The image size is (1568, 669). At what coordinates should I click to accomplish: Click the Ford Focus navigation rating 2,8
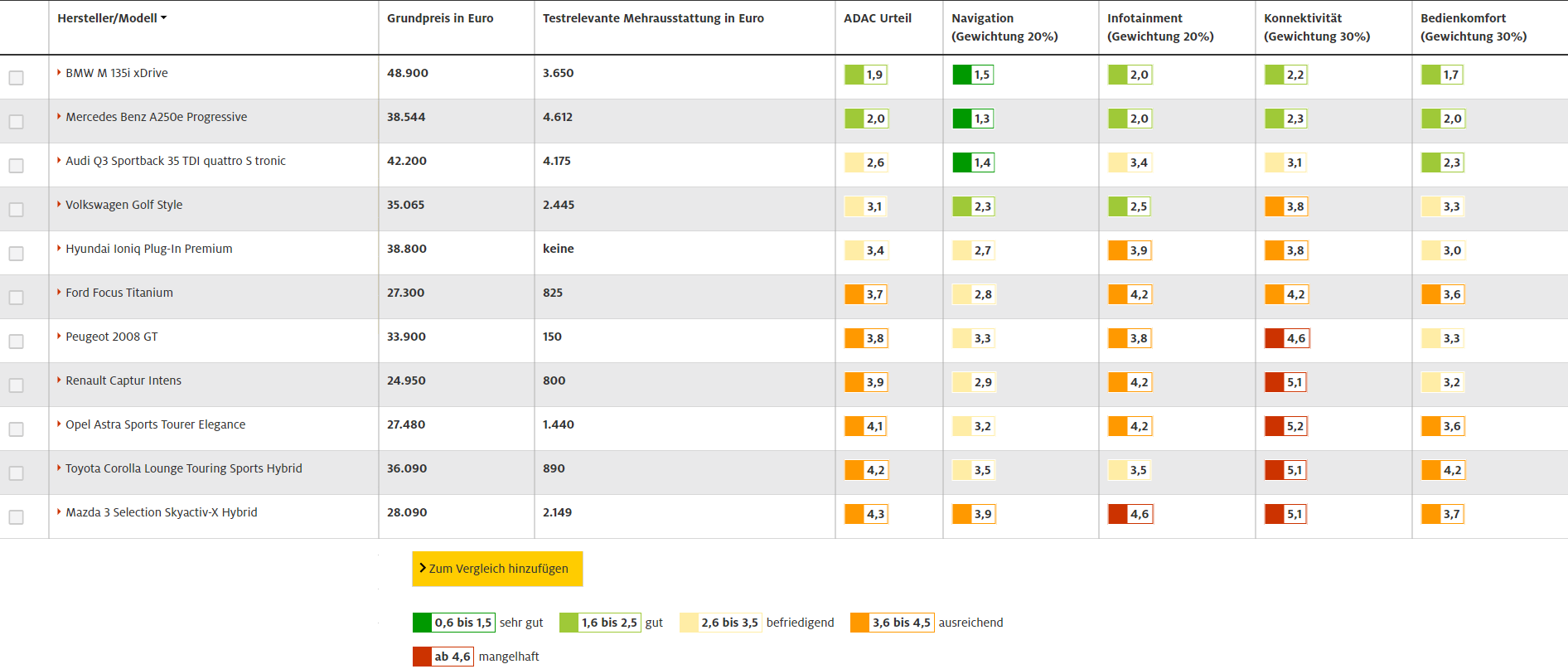pos(973,294)
